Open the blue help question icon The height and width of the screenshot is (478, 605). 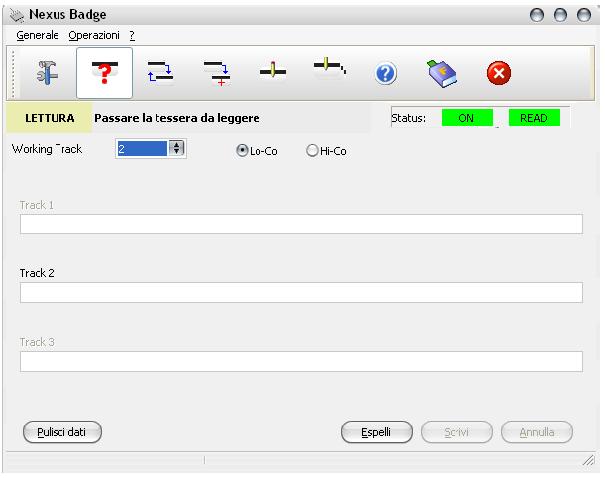coord(385,73)
